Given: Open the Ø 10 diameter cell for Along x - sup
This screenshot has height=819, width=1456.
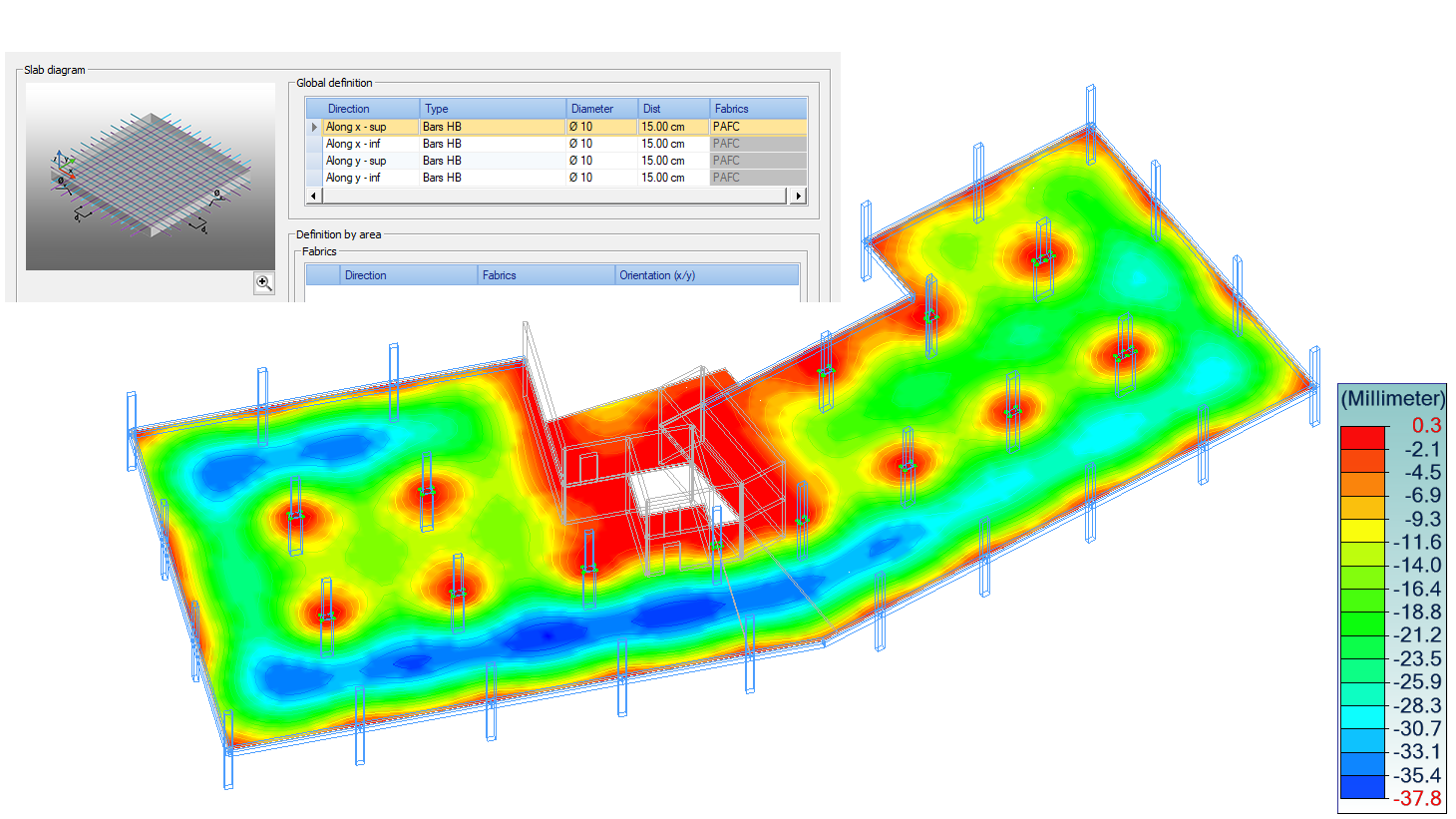Looking at the screenshot, I should 602,127.
